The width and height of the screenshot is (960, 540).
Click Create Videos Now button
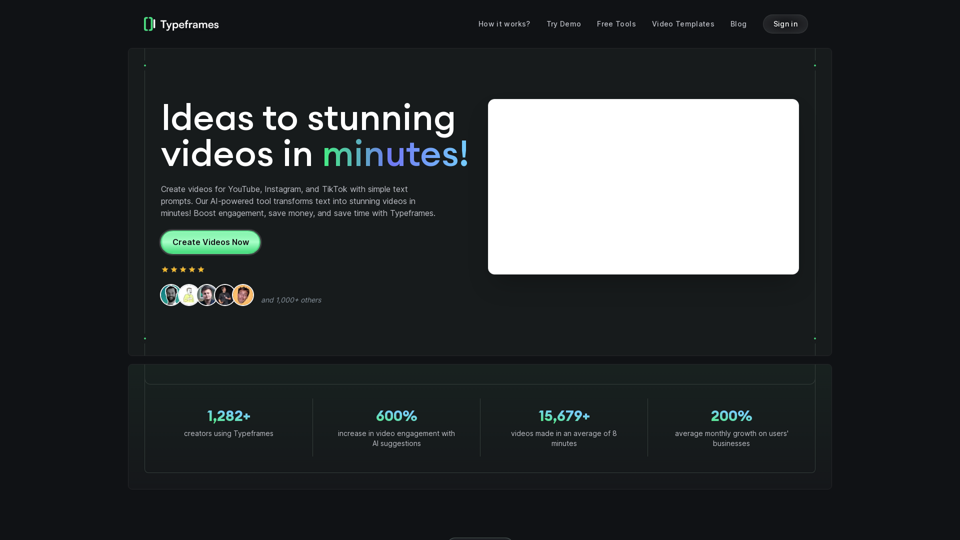210,242
